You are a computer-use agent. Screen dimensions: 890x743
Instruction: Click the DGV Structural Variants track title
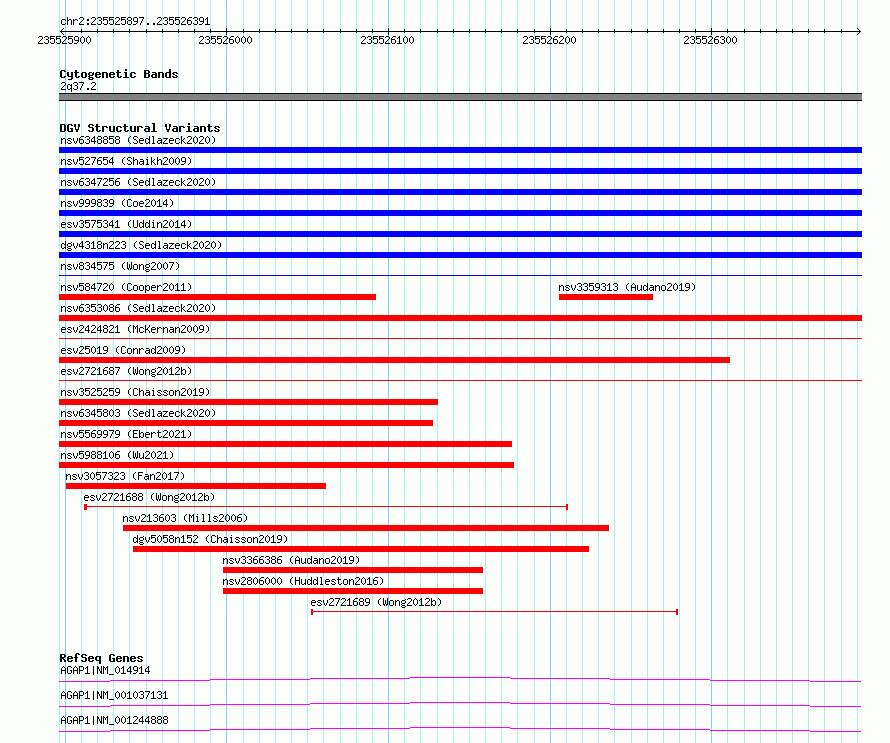pos(140,128)
